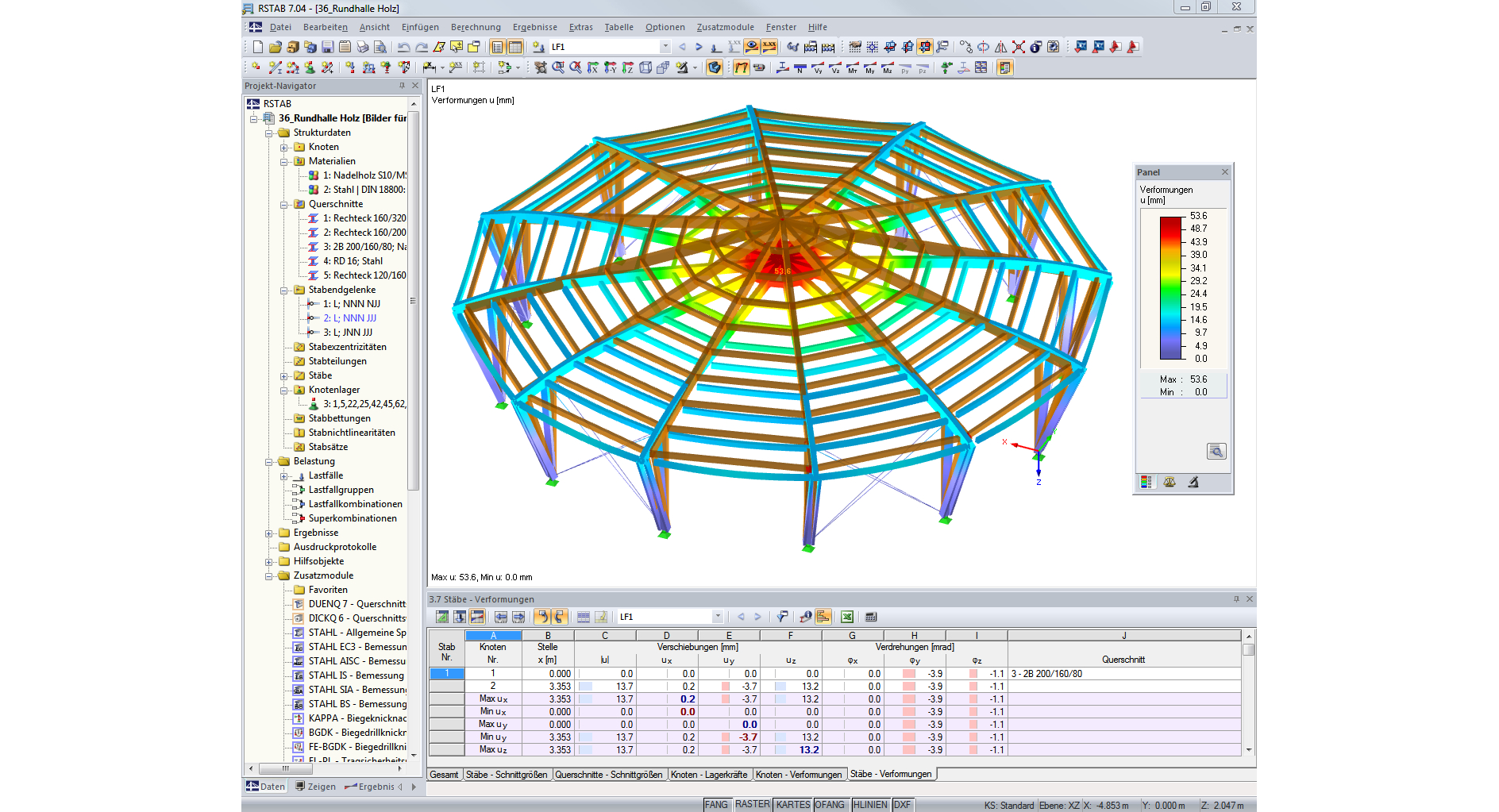Click the Rotate tool icon
The height and width of the screenshot is (812, 1499).
click(x=983, y=47)
